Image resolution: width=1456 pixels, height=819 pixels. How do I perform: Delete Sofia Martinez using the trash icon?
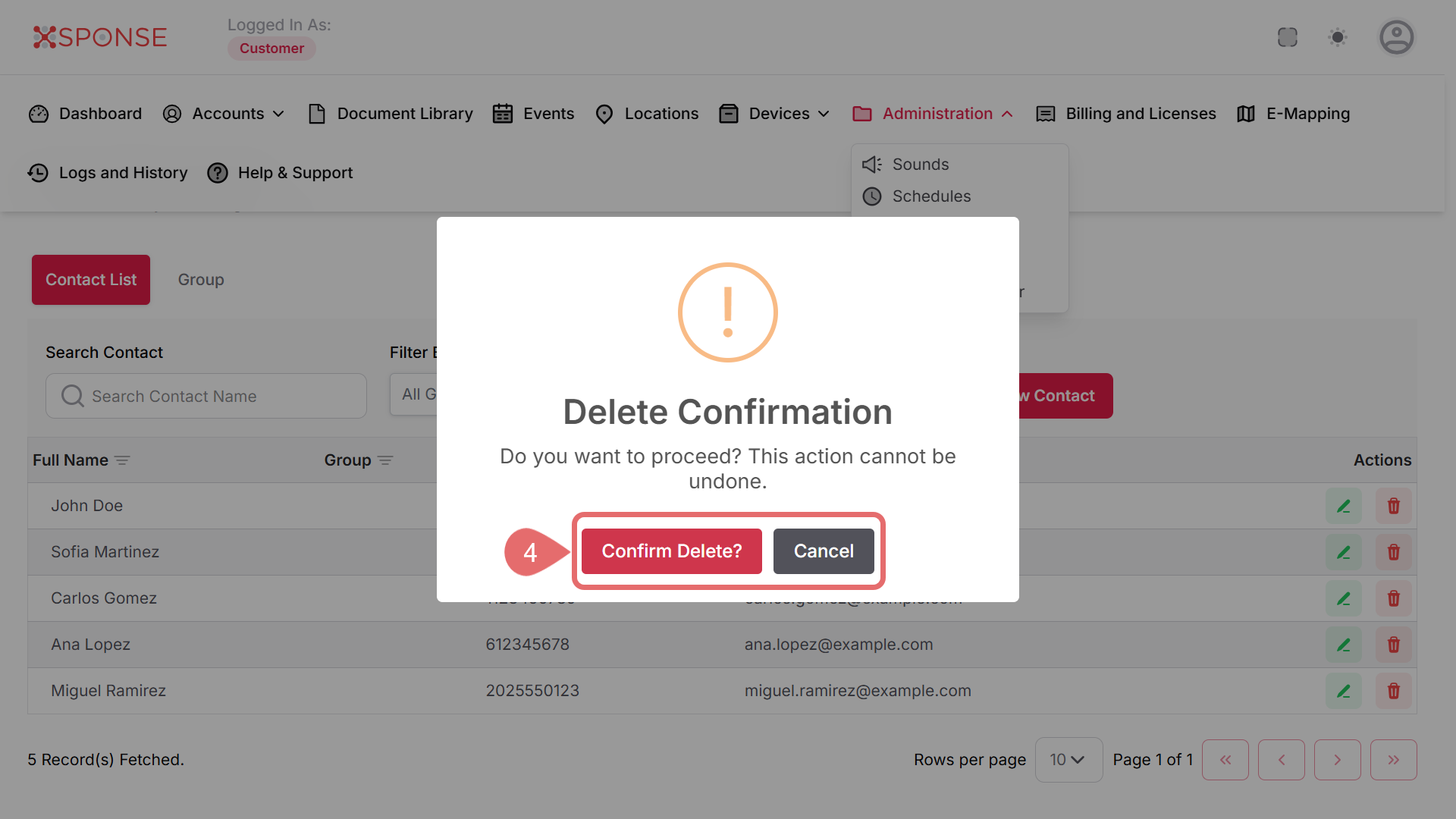[x=1393, y=552]
